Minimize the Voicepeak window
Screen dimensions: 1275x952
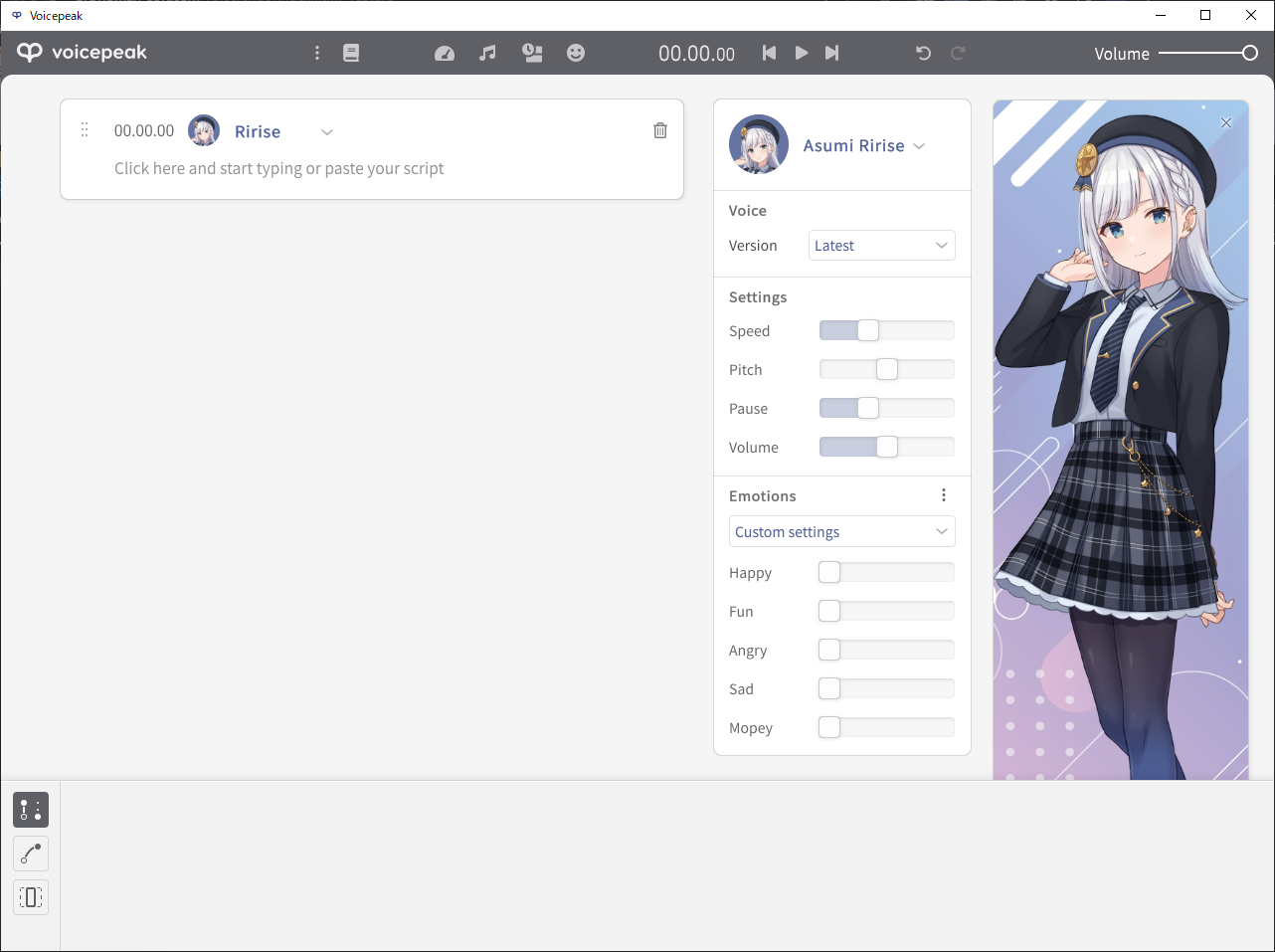coord(1161,15)
